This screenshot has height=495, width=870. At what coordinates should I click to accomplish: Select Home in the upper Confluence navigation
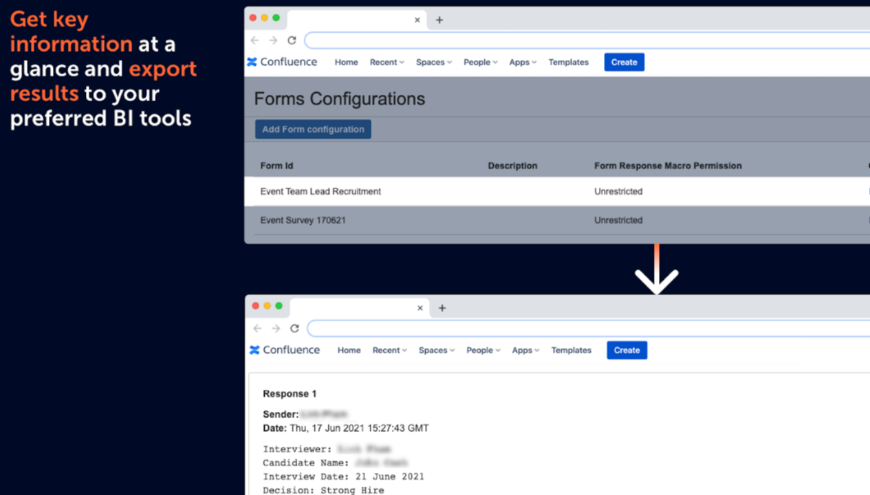346,62
